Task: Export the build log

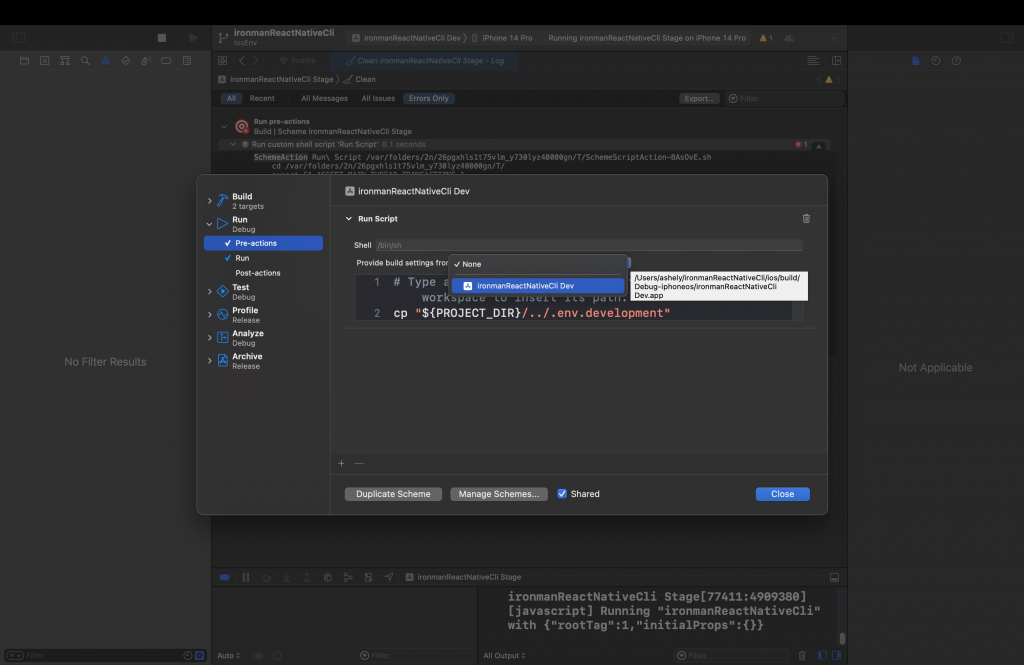Action: pos(699,99)
